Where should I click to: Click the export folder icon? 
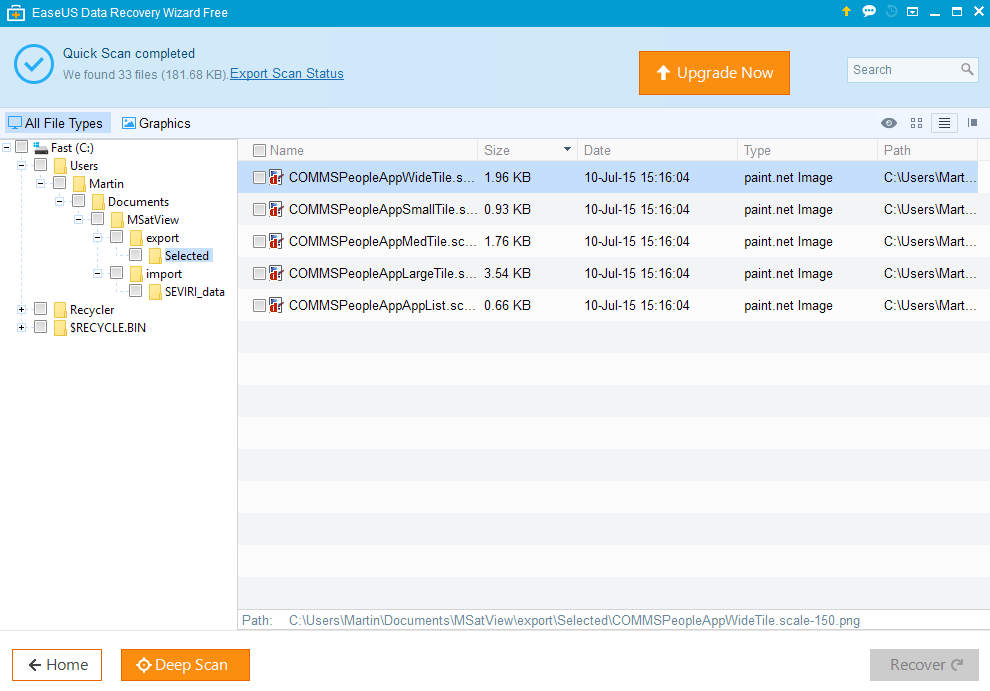tap(136, 238)
